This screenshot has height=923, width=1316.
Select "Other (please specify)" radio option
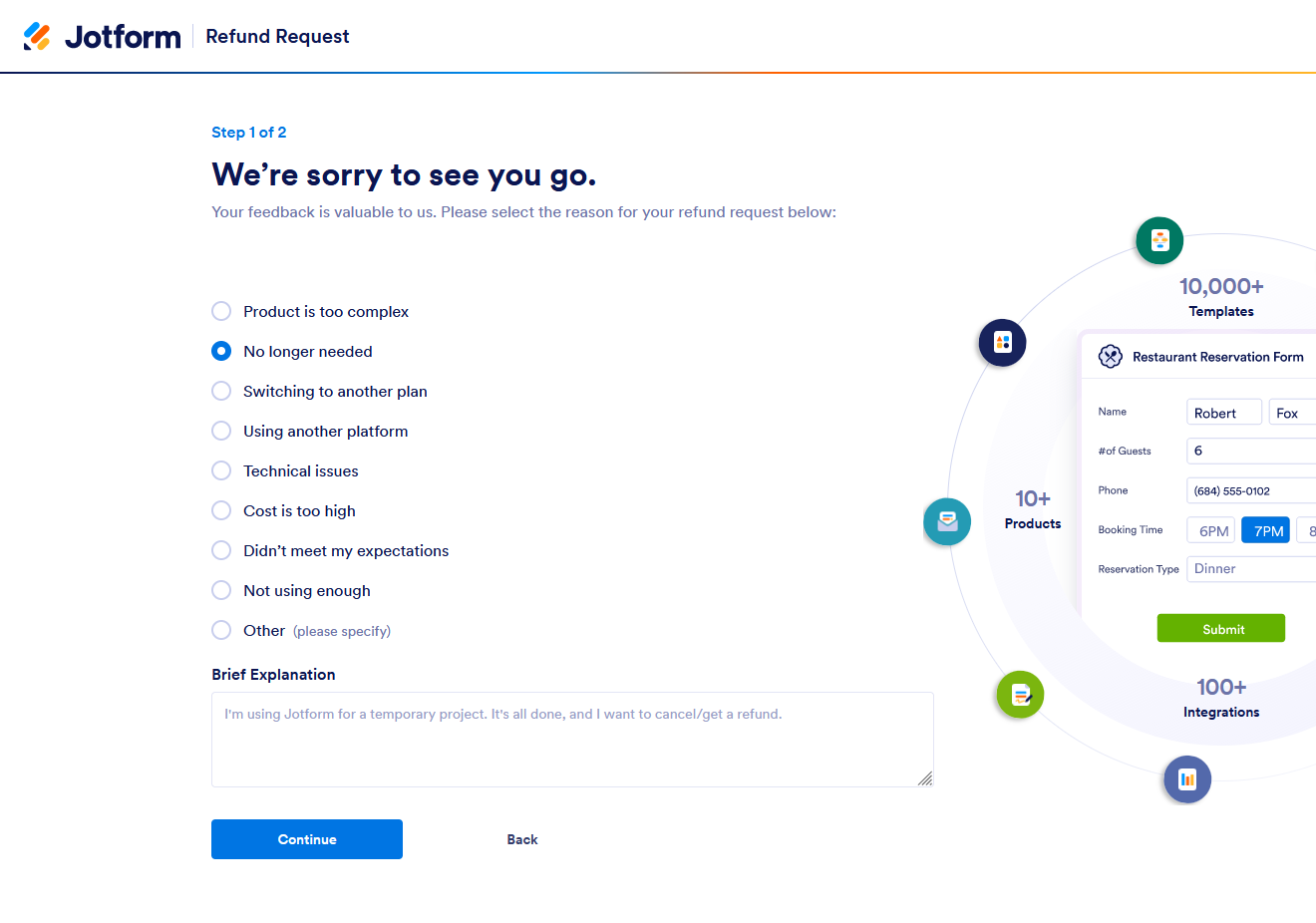pyautogui.click(x=221, y=631)
